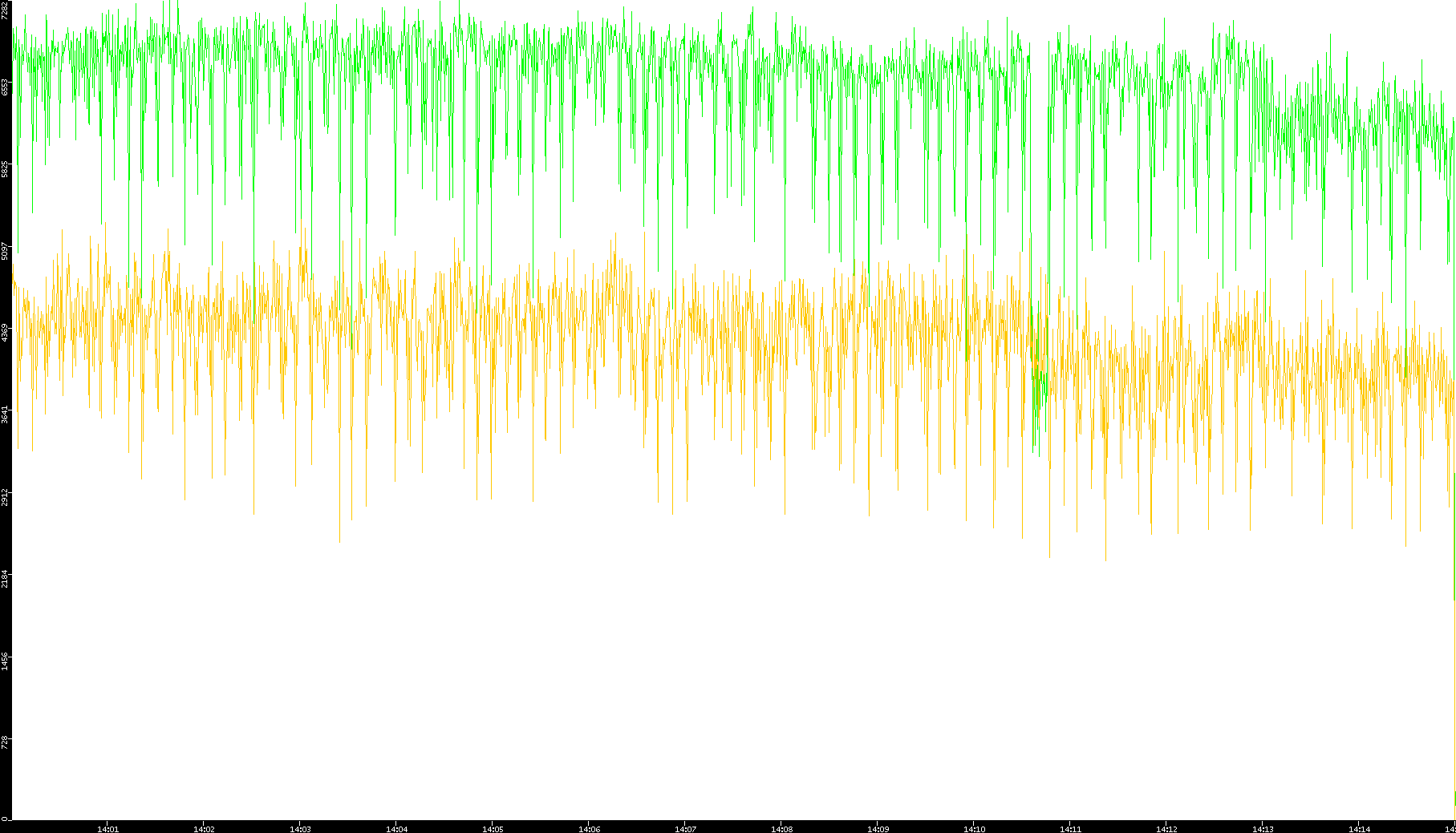Select the 14:02 tick on the time axis

click(204, 829)
